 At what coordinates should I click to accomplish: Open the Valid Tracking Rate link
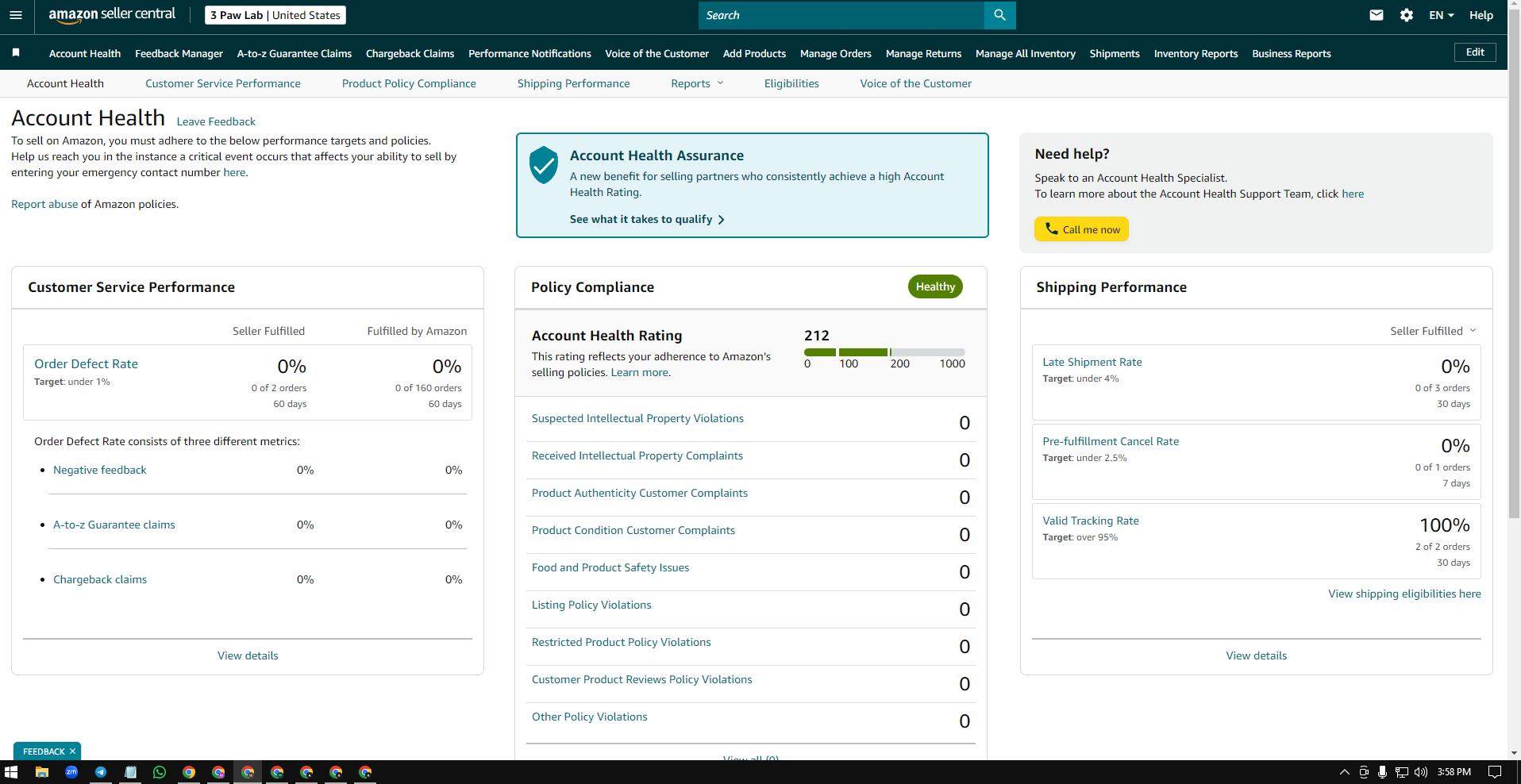click(1091, 521)
